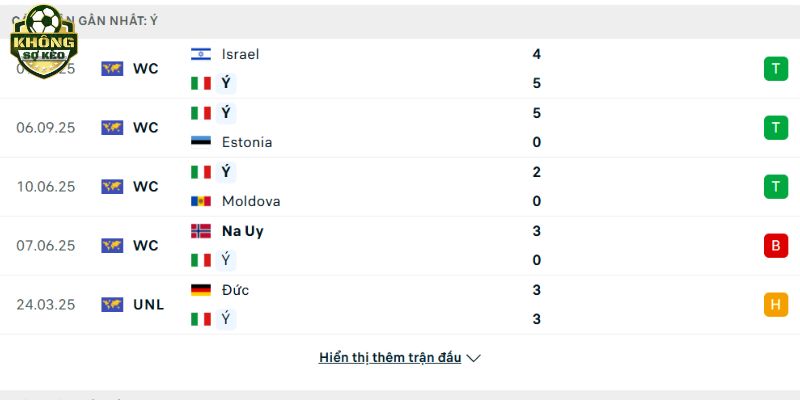Click the Moldova flag icon
Viewport: 800px width, 400px height.
click(x=201, y=201)
